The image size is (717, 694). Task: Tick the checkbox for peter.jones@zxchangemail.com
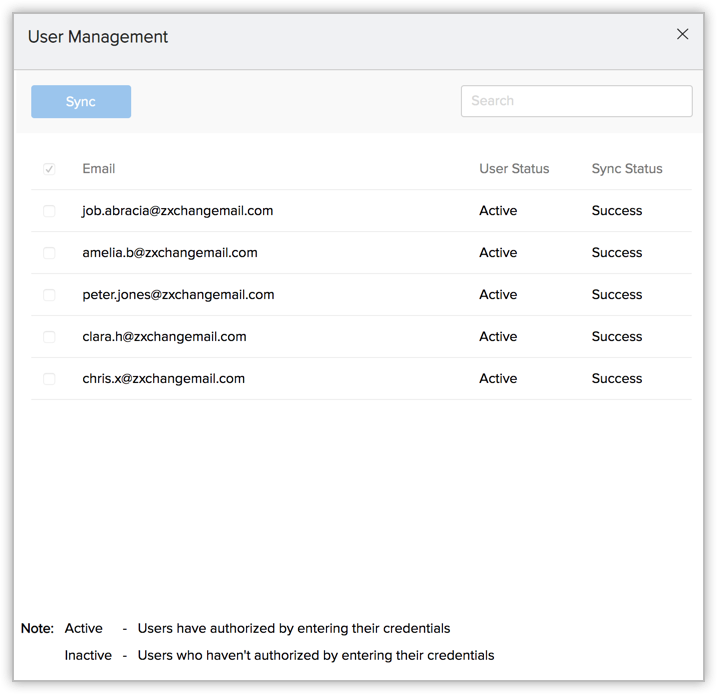(49, 295)
